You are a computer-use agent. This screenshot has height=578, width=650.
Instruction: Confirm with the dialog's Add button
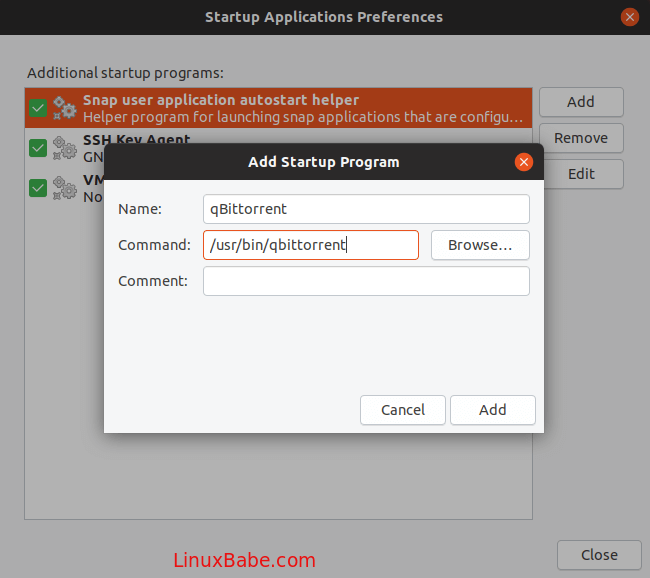pos(492,410)
